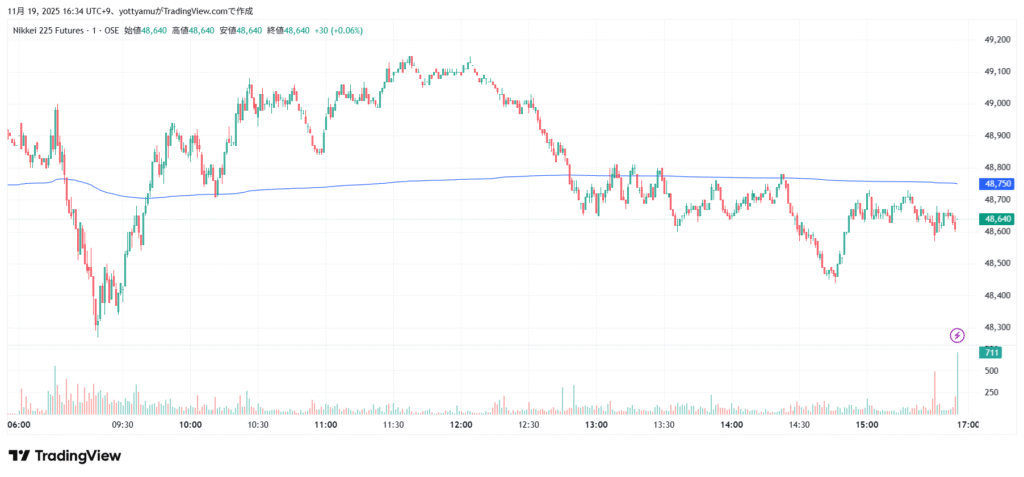Click the 13:30 time axis label
1024x477 pixels.
[664, 424]
